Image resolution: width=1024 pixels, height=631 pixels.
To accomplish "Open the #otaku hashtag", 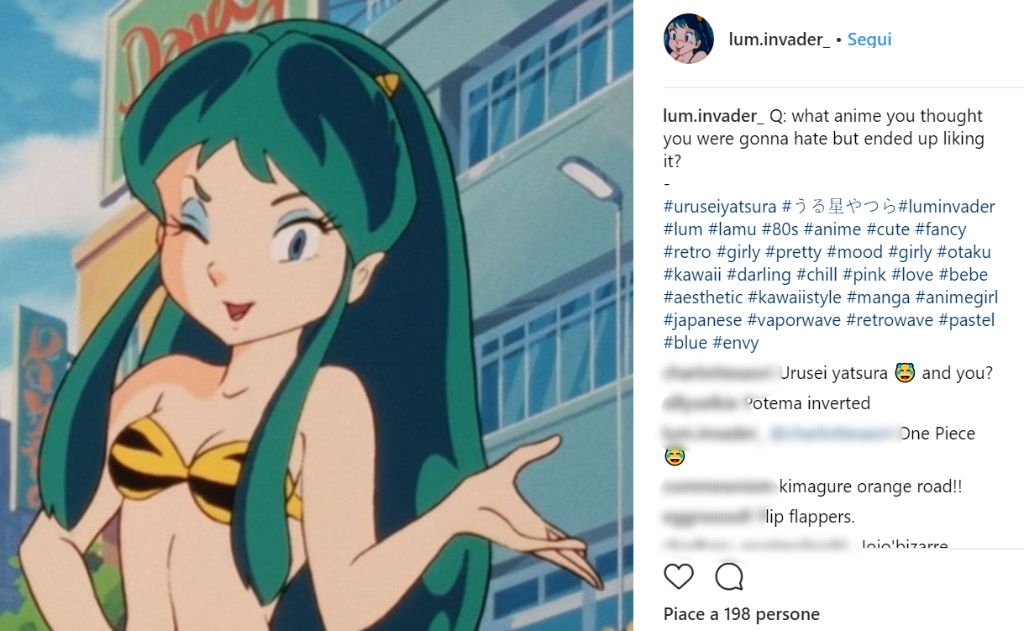I will (x=964, y=252).
